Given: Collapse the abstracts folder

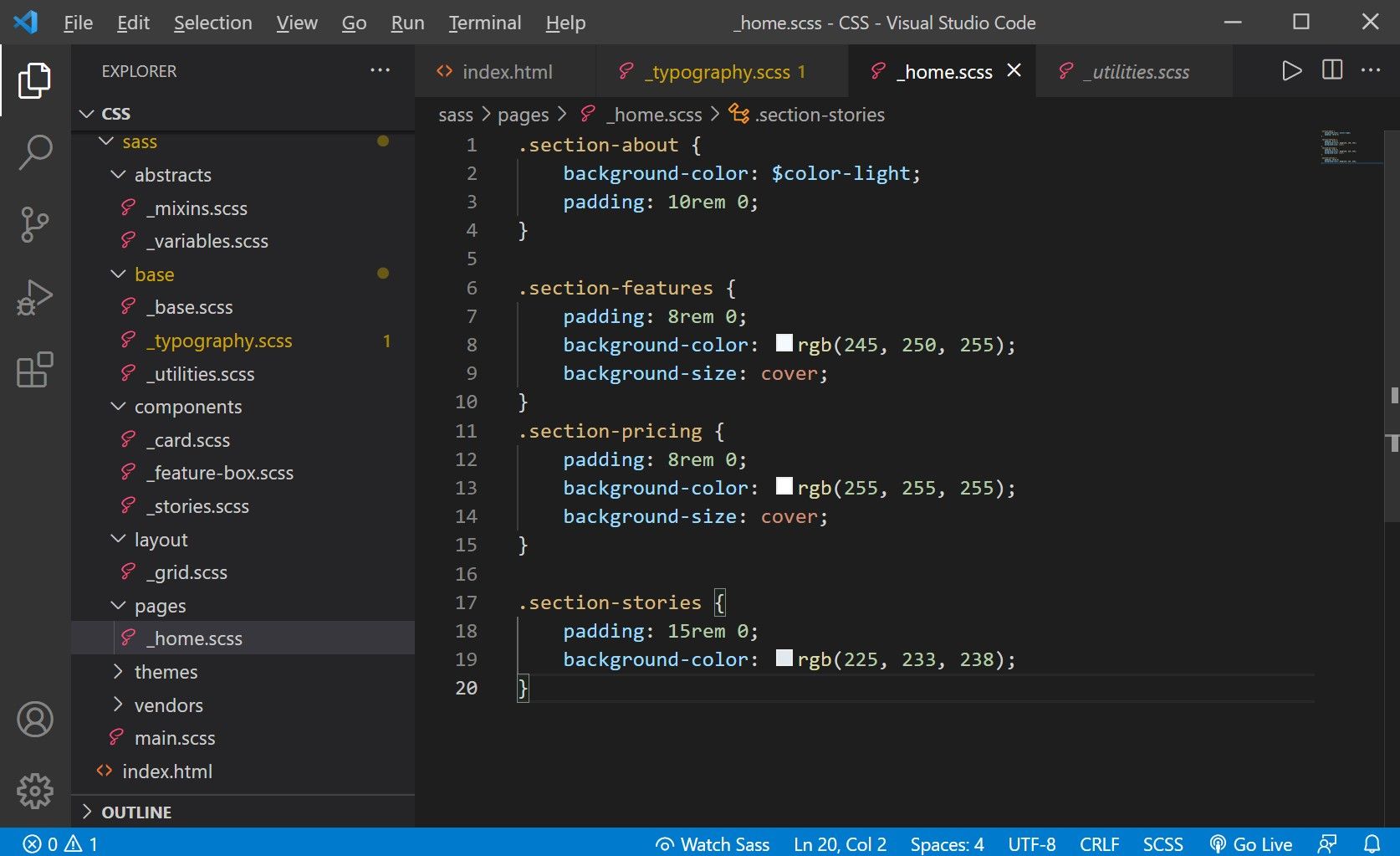Looking at the screenshot, I should pyautogui.click(x=118, y=174).
